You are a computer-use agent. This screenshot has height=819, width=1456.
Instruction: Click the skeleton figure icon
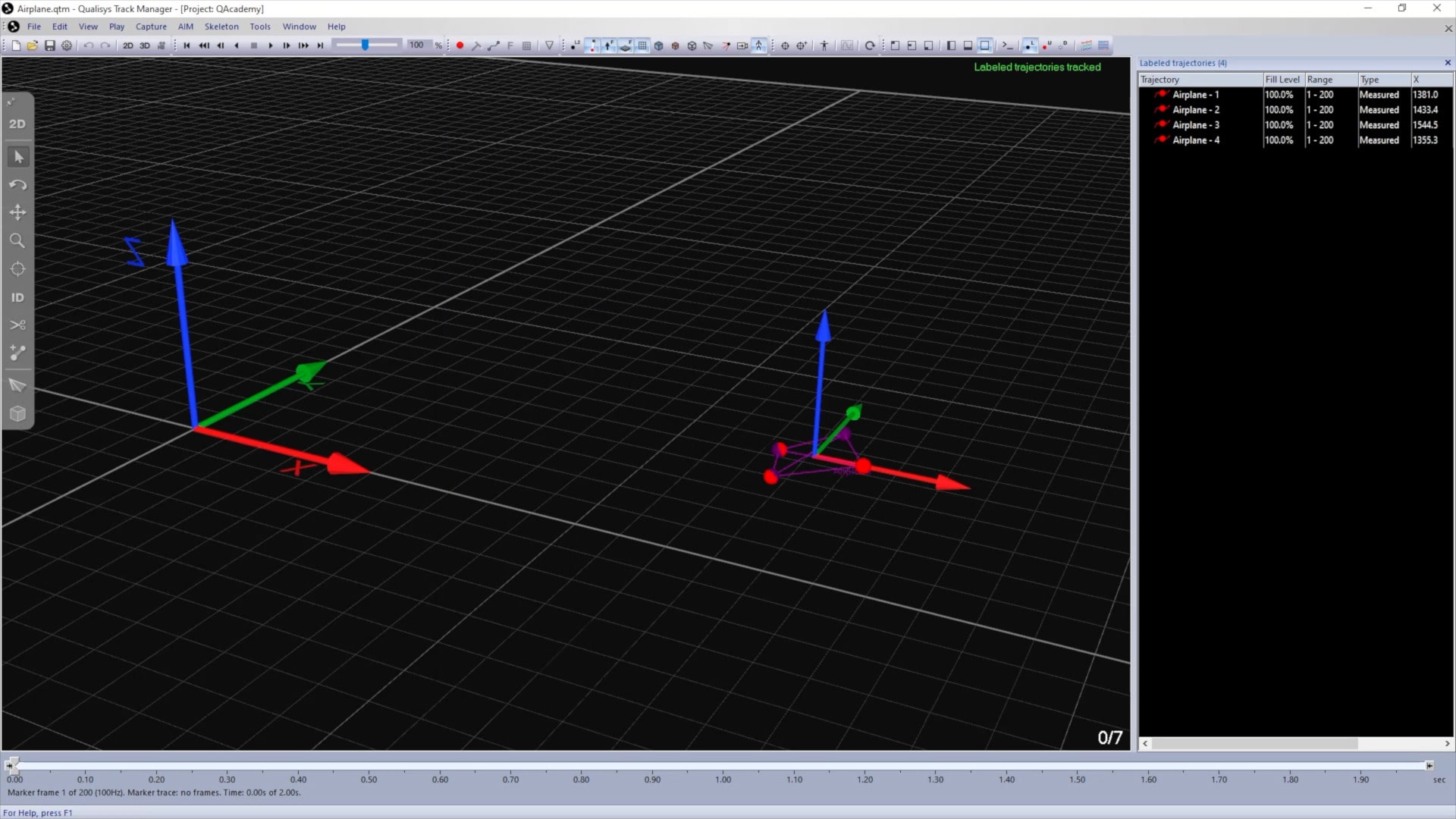pos(824,45)
